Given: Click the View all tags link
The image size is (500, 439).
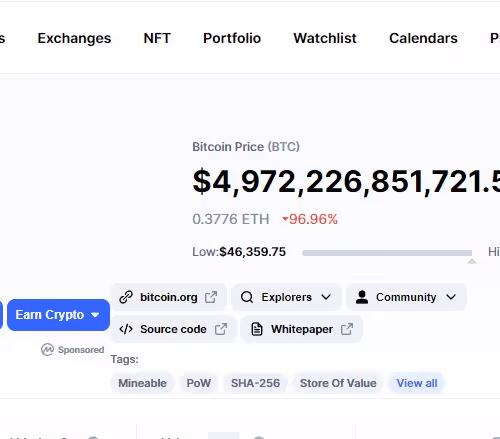Looking at the screenshot, I should click(417, 383).
